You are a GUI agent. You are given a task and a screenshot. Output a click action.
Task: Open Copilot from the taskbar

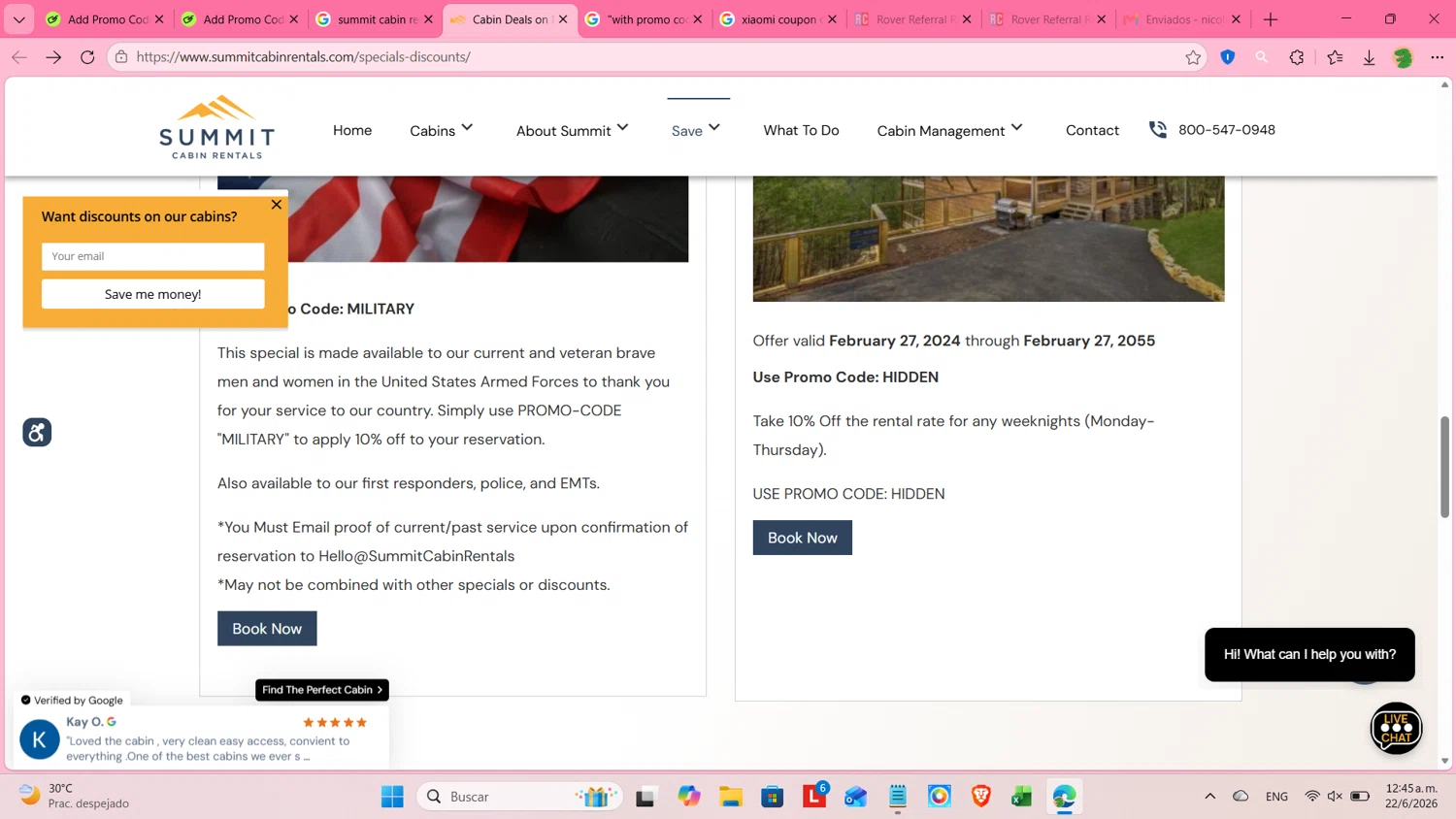click(689, 797)
